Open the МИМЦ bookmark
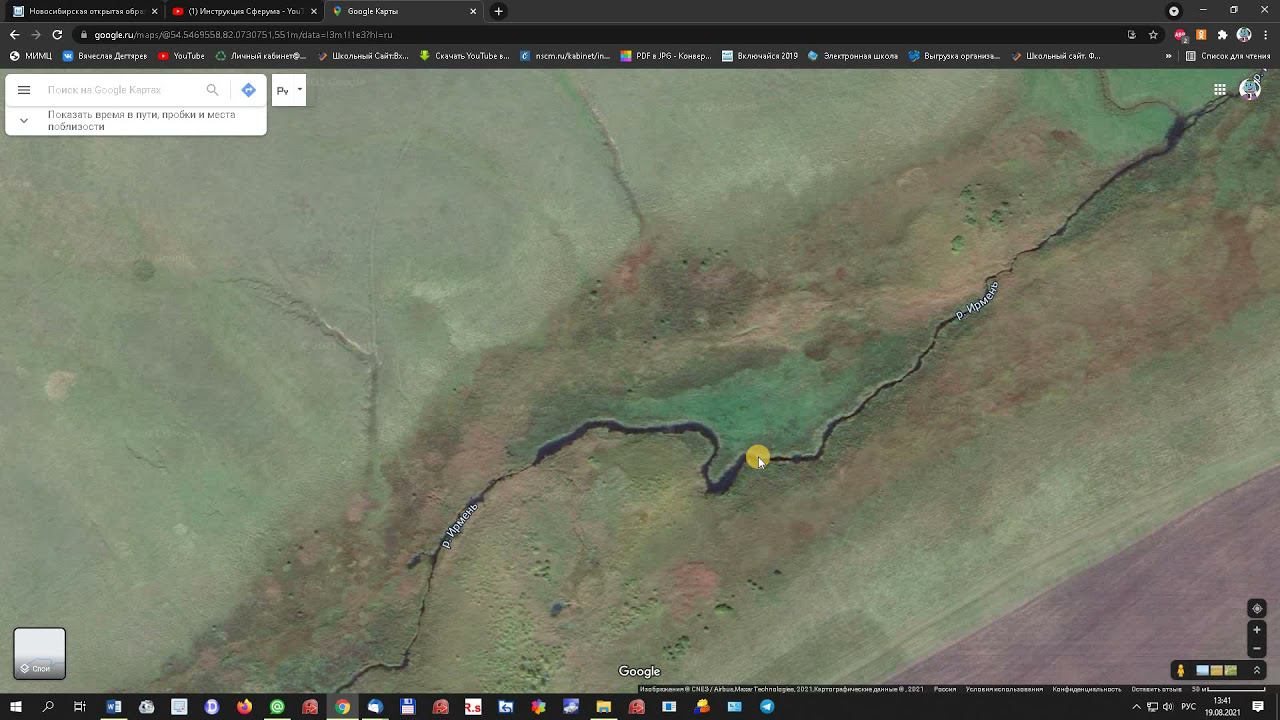Viewport: 1280px width, 720px height. click(31, 56)
